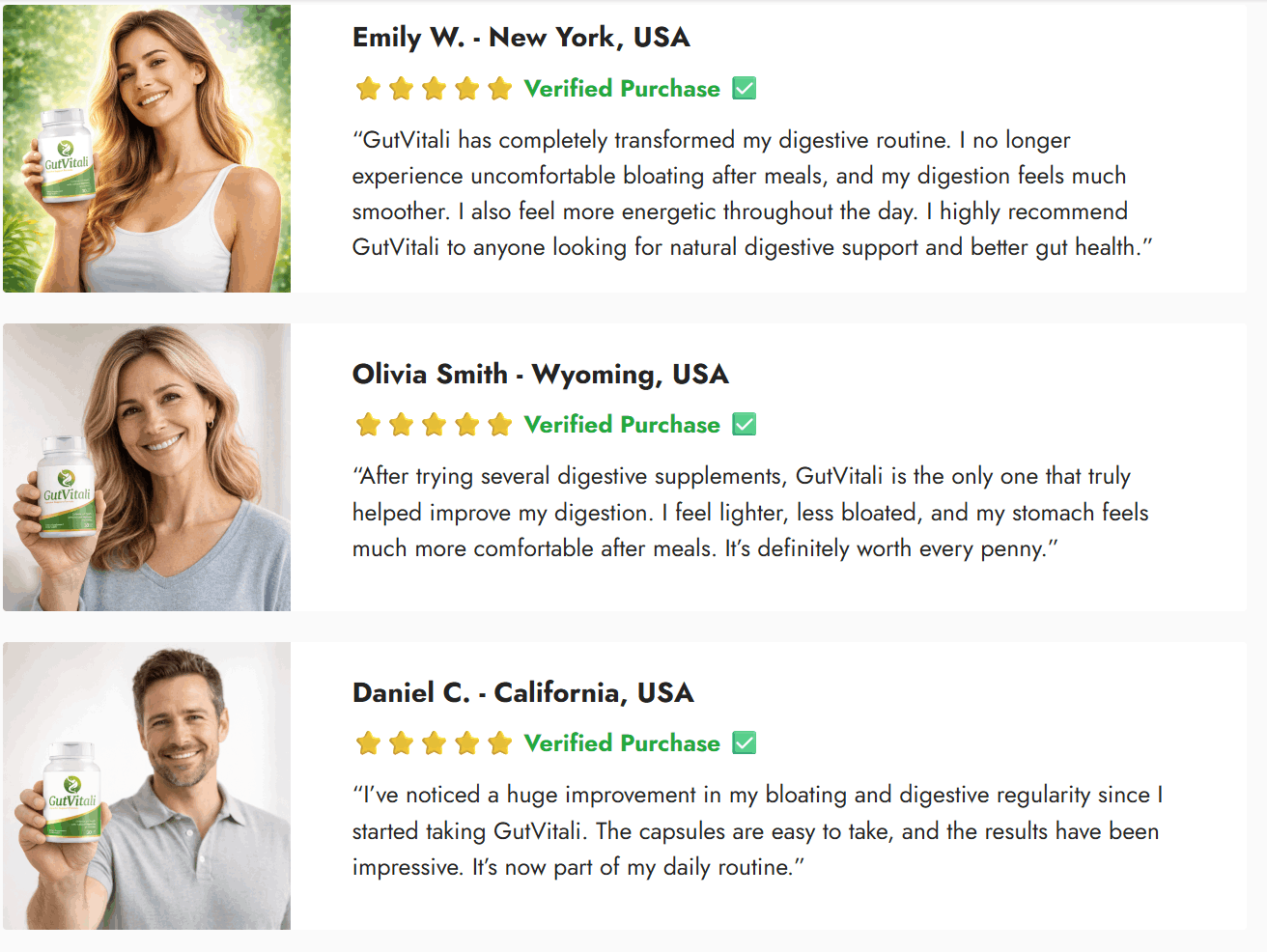The image size is (1267, 952).
Task: Click green checkmark beside Emily's Verified Purchase
Action: tap(745, 89)
